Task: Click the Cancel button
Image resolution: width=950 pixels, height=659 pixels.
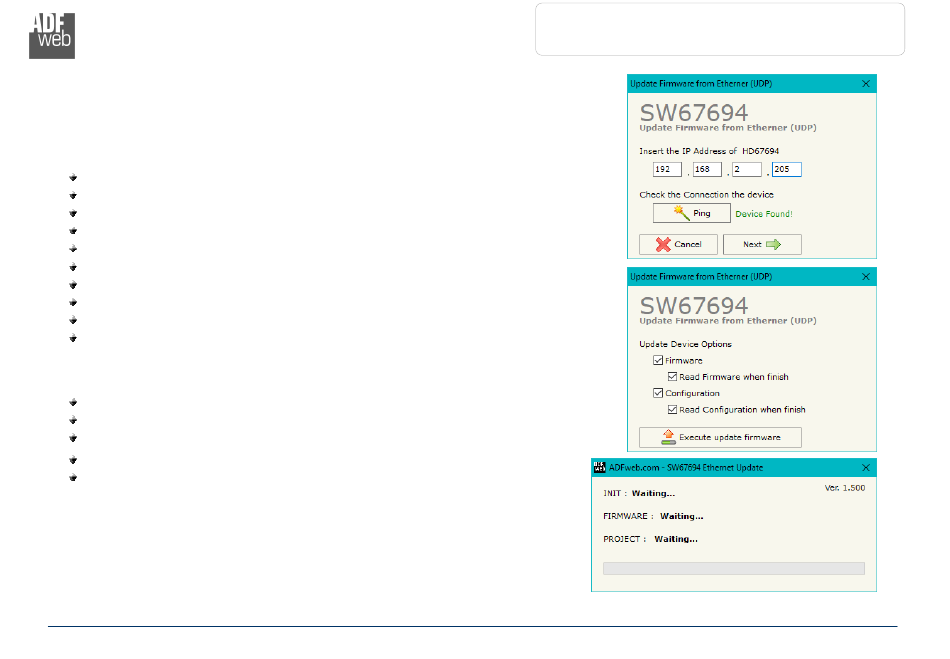Action: [x=678, y=244]
